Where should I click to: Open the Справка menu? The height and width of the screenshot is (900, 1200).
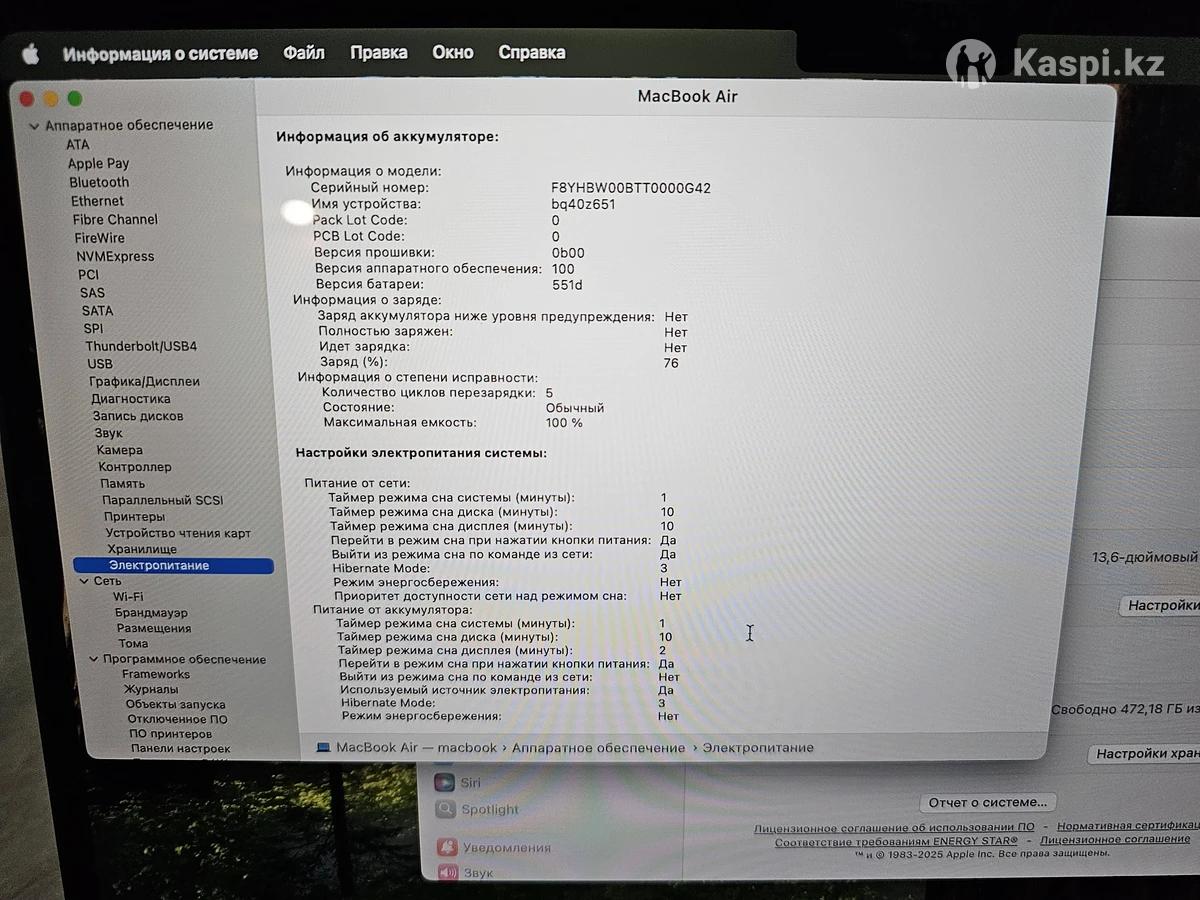[x=531, y=53]
